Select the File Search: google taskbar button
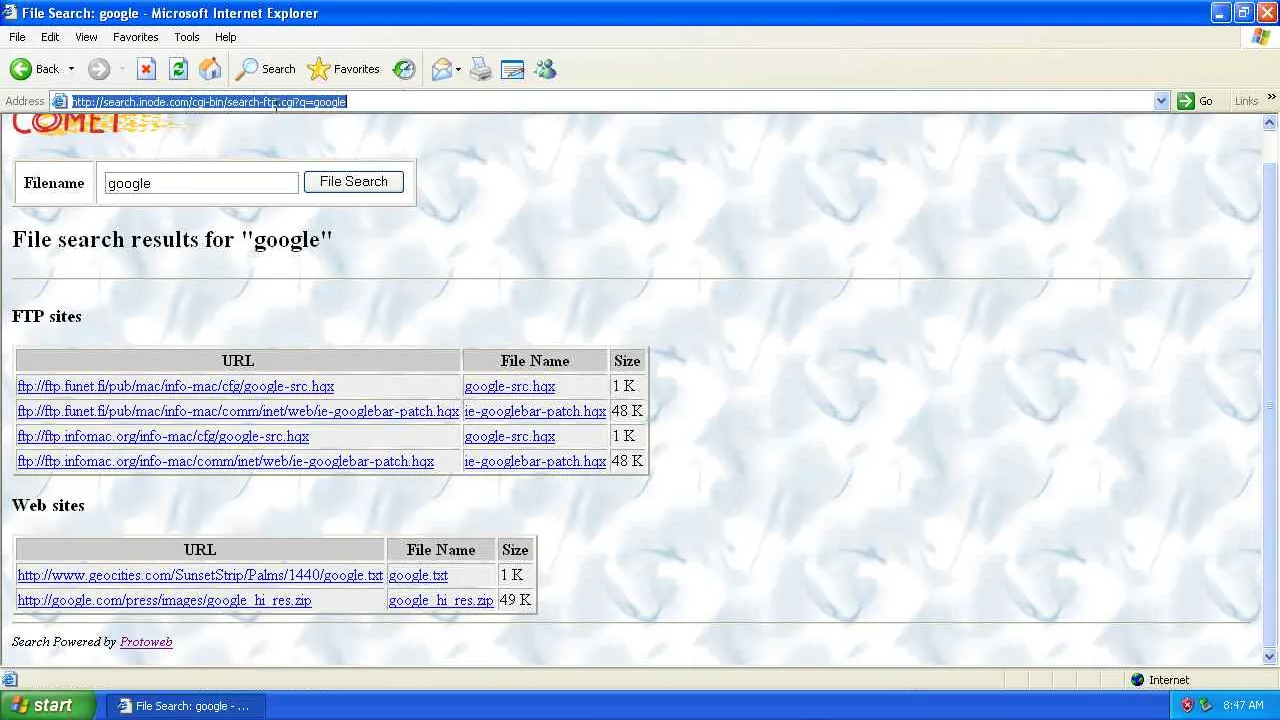Screen dimensions: 1280x720 [x=186, y=705]
